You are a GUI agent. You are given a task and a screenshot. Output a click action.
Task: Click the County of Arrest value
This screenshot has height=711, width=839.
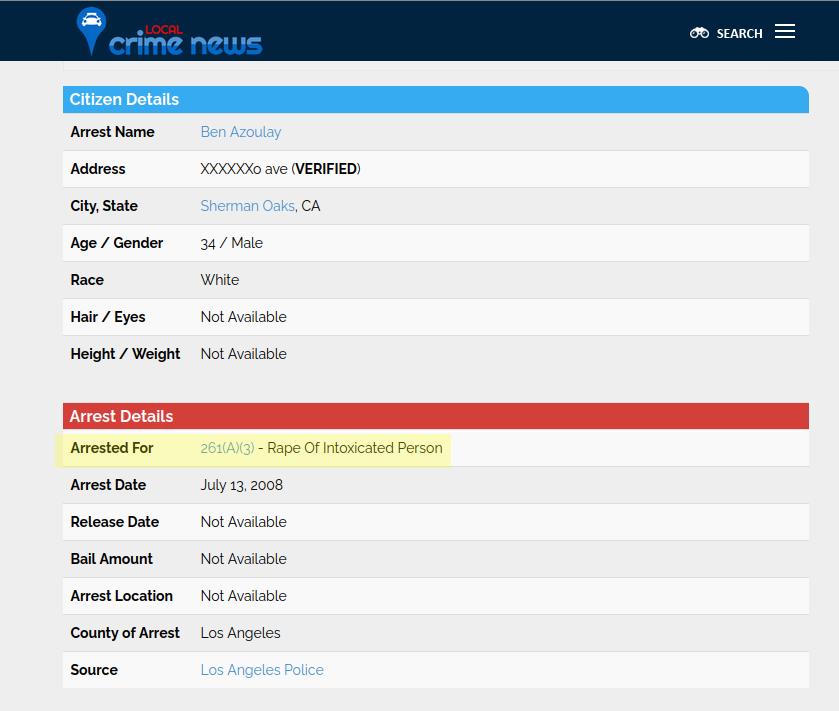(241, 633)
